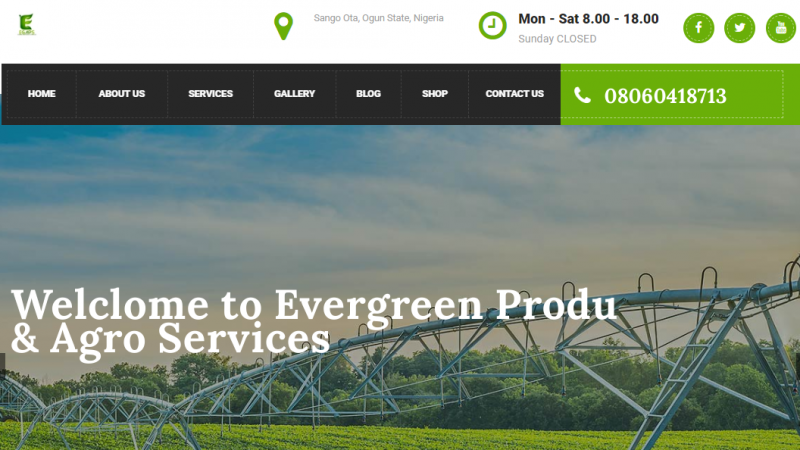Image resolution: width=800 pixels, height=450 pixels.
Task: Click the Welcome to Evergreen hero heading
Action: [314, 320]
